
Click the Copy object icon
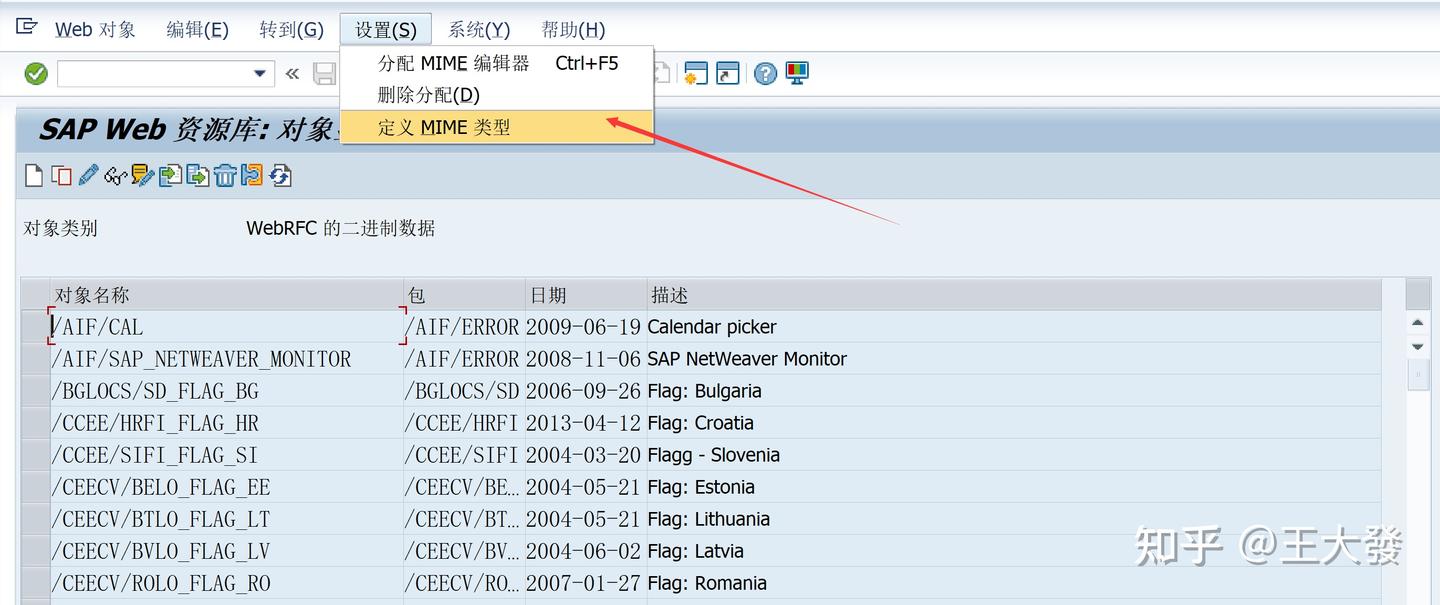pyautogui.click(x=60, y=175)
